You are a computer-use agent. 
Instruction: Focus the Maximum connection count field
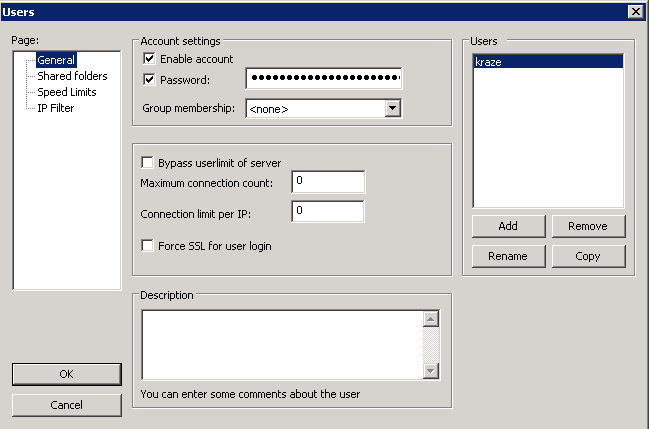328,181
